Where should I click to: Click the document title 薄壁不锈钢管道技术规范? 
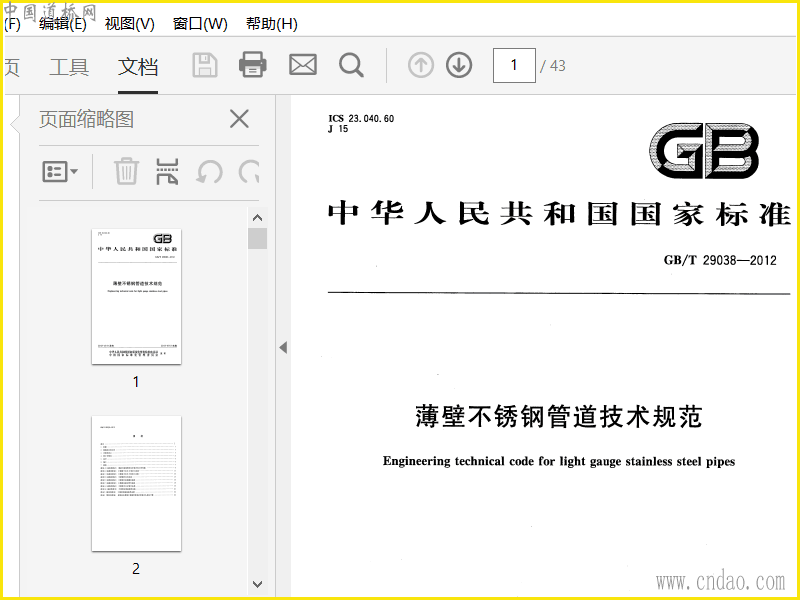(x=559, y=416)
